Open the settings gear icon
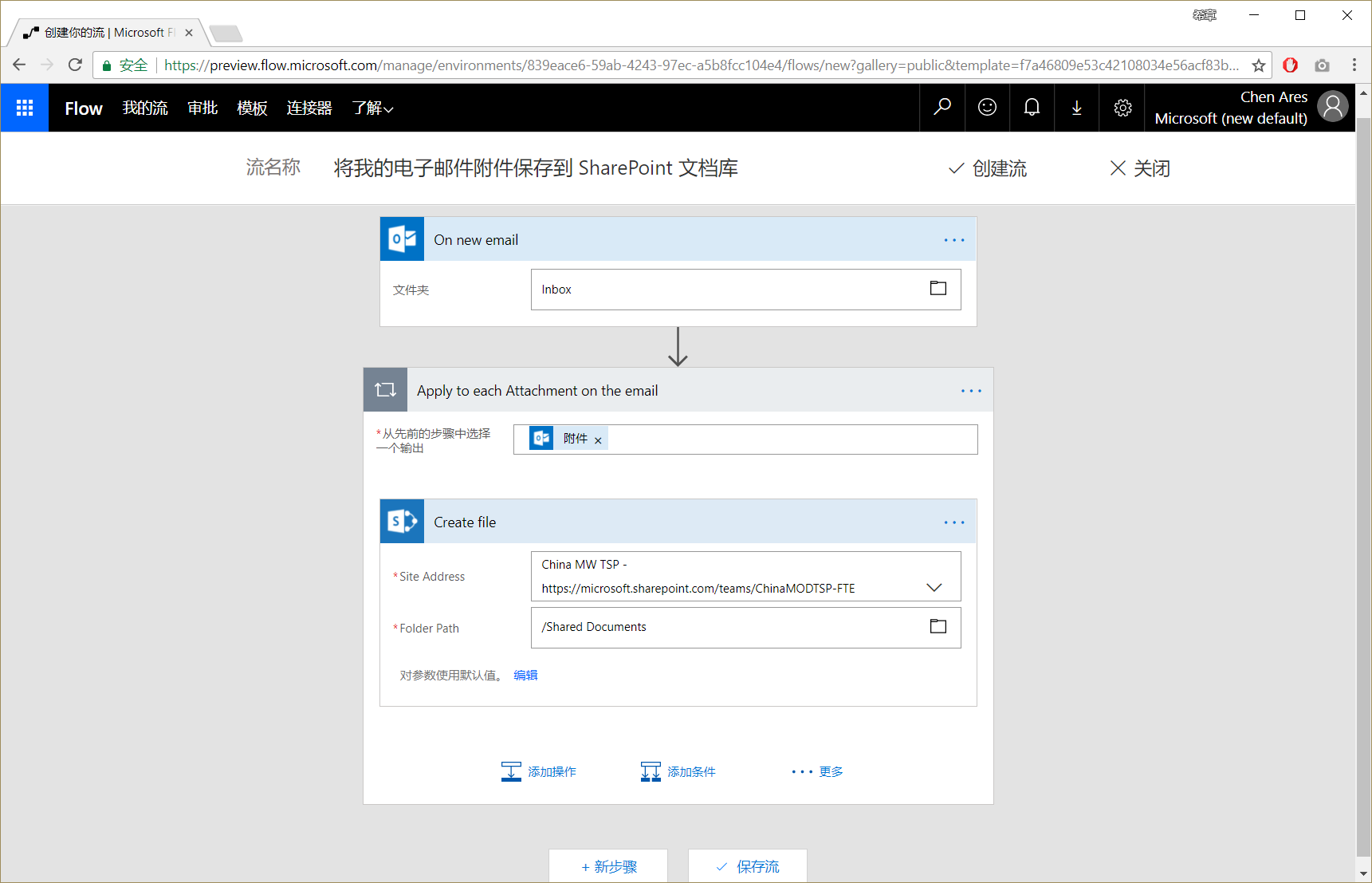 [1122, 108]
